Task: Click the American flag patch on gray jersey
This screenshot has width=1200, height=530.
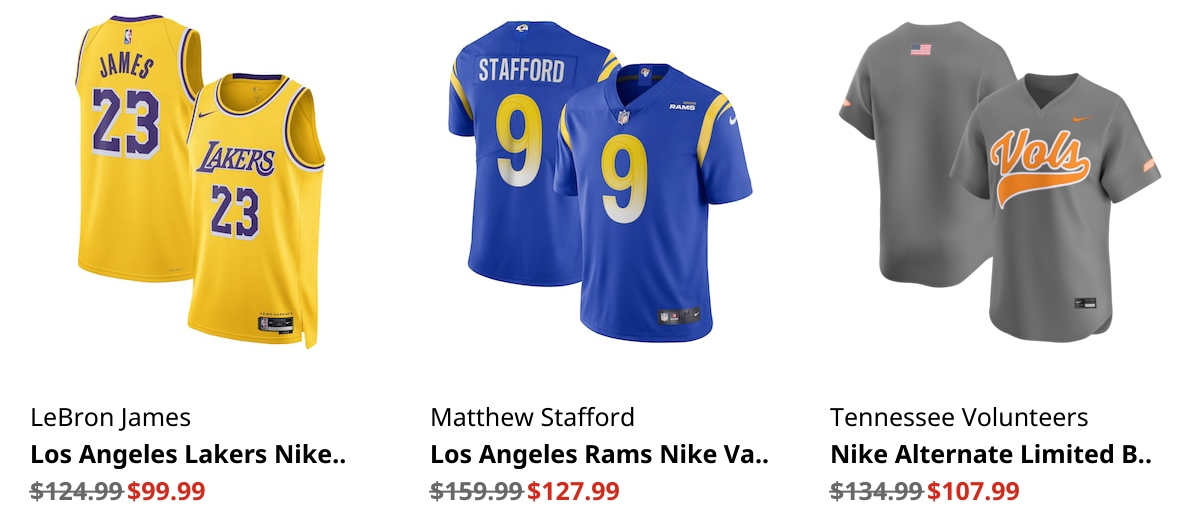Action: click(920, 49)
